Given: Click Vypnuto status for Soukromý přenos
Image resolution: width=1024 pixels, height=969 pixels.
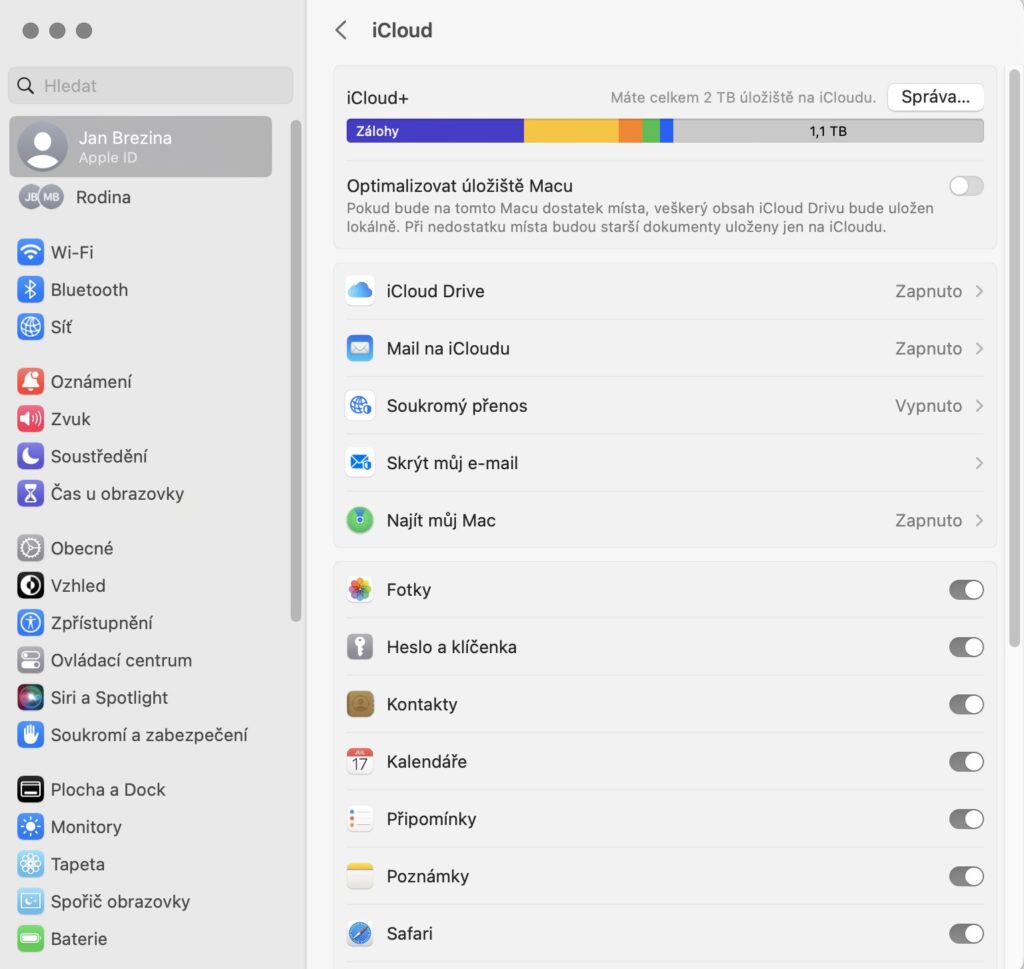Looking at the screenshot, I should (x=928, y=405).
